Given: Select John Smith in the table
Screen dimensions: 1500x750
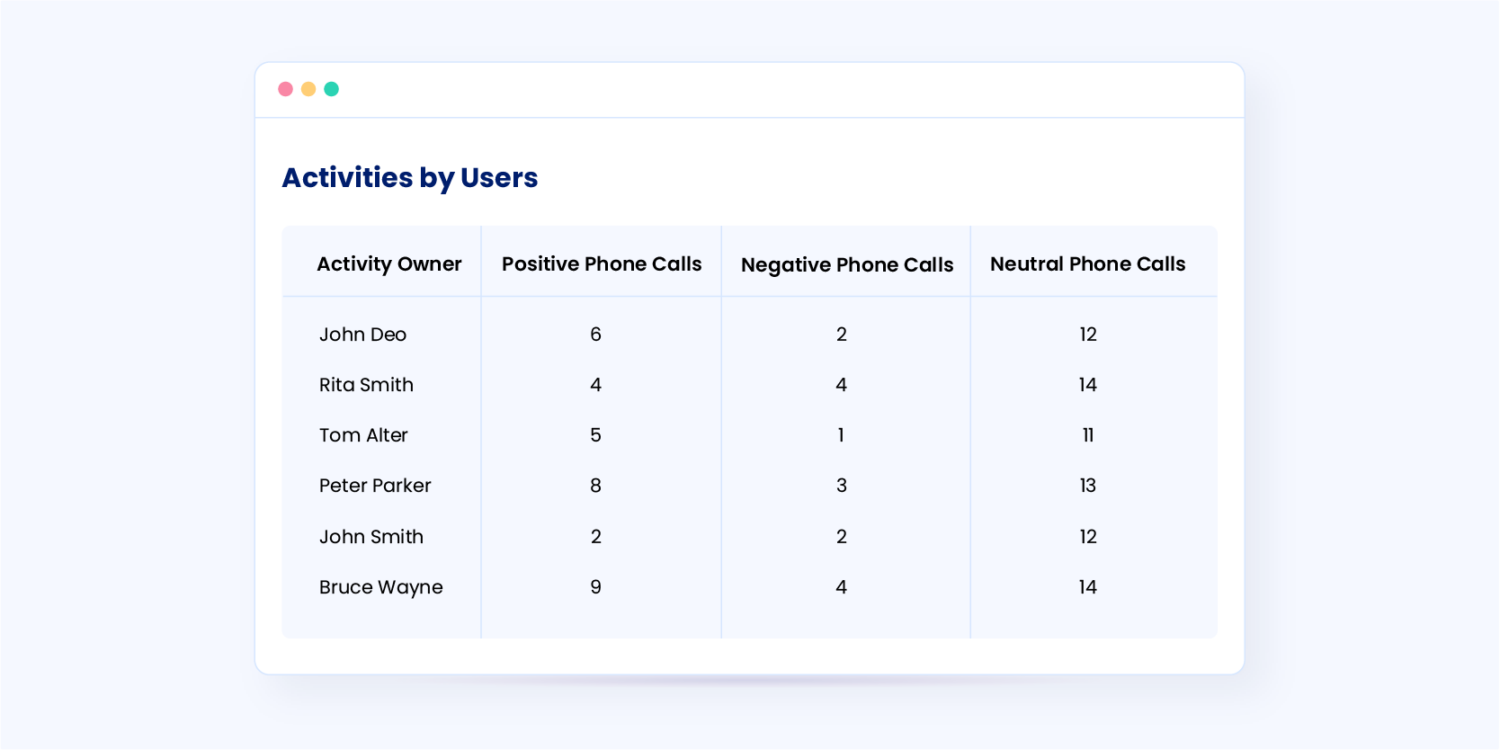Looking at the screenshot, I should 371,537.
